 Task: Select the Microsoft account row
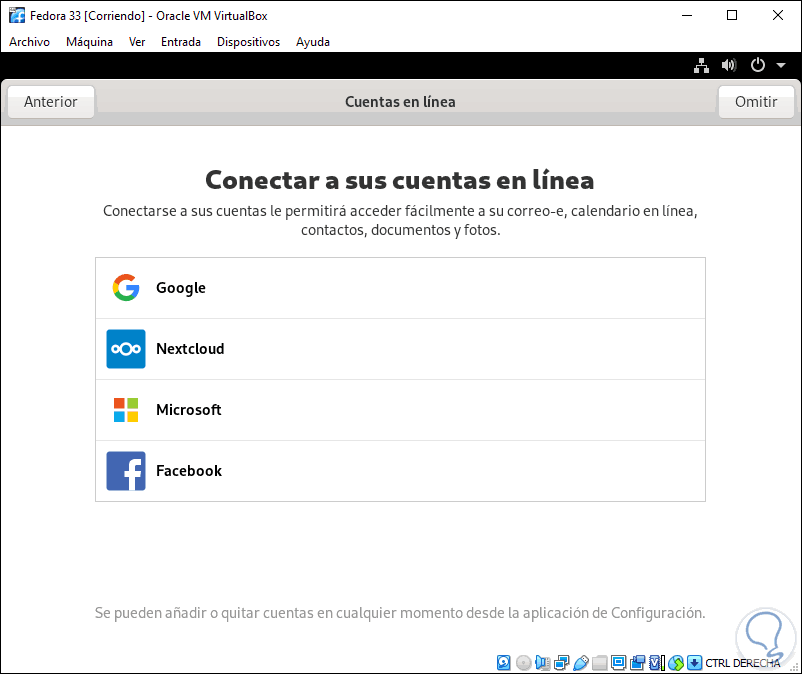coord(400,410)
